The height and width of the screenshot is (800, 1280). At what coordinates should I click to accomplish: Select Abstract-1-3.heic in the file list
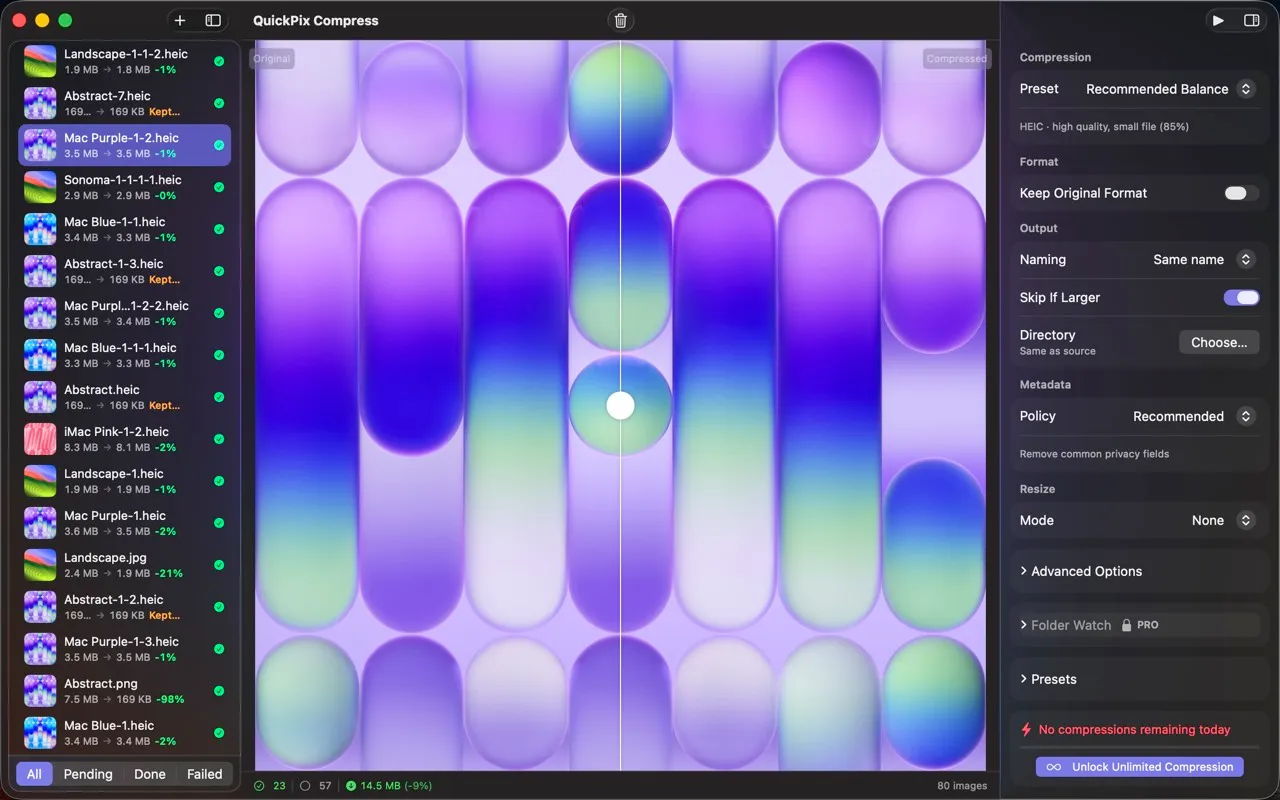125,271
